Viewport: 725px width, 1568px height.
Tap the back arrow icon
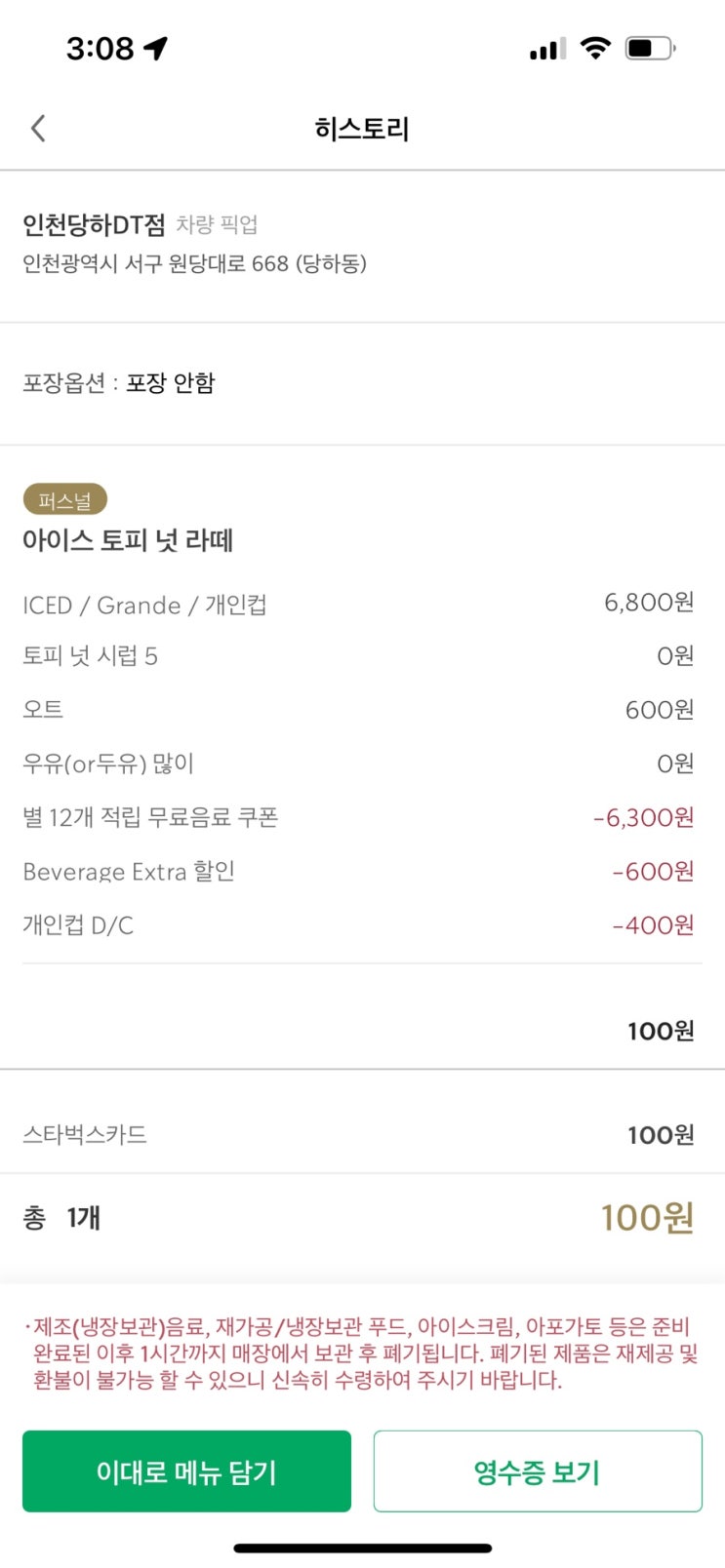click(x=38, y=128)
